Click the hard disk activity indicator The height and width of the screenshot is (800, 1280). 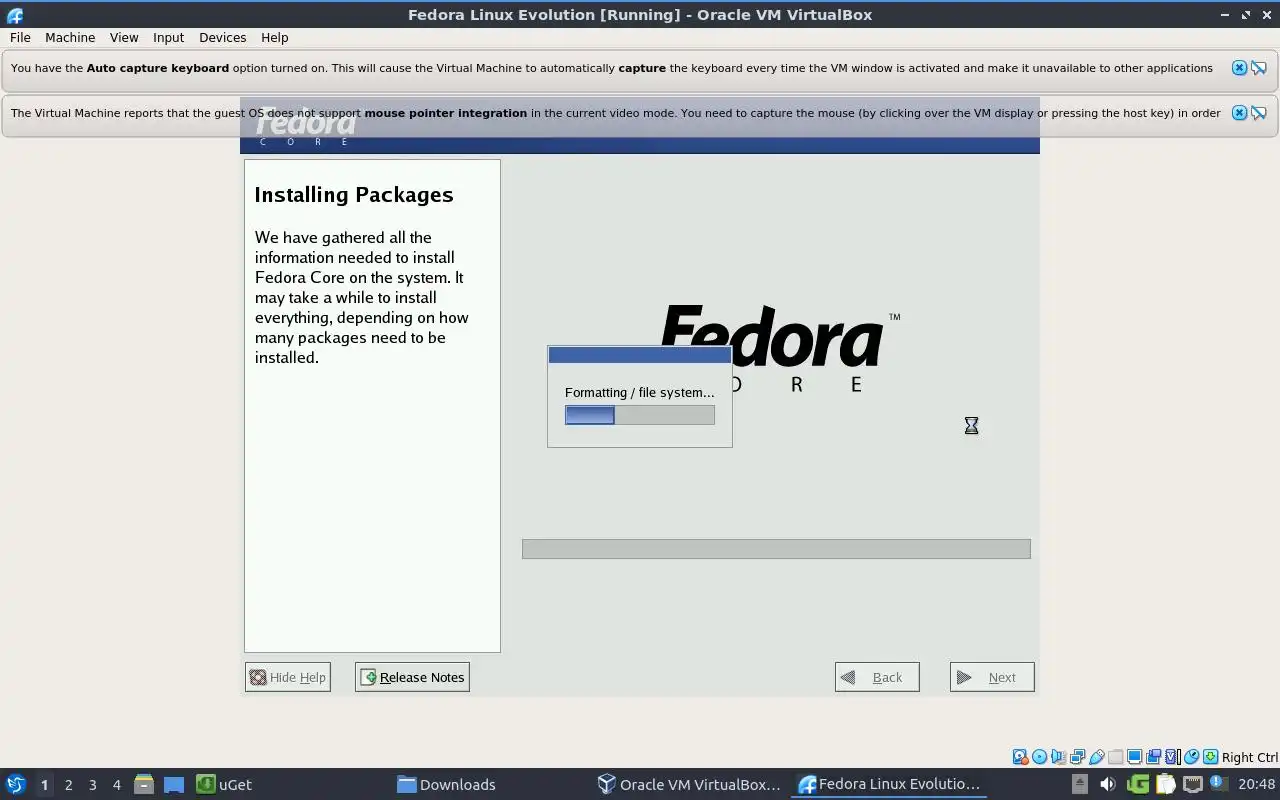point(1020,757)
